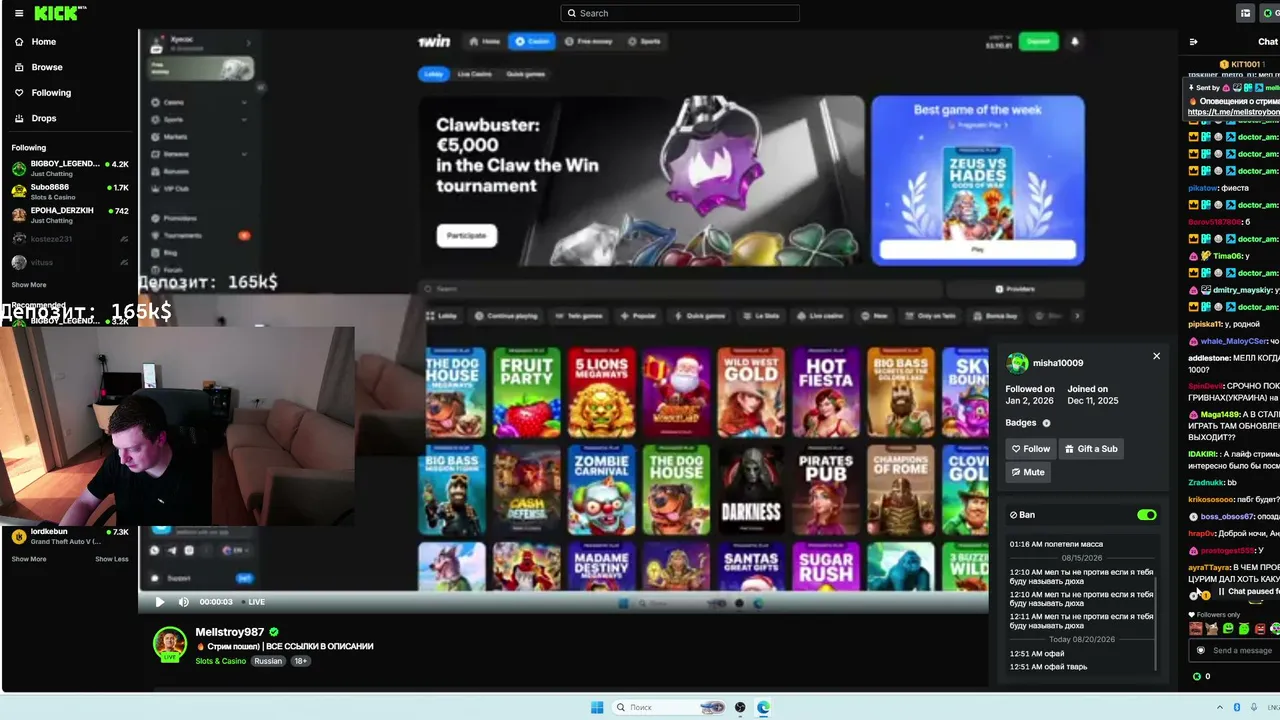Image resolution: width=1280 pixels, height=720 pixels.
Task: Open Mellstroy987 channel avatar
Action: pos(170,644)
